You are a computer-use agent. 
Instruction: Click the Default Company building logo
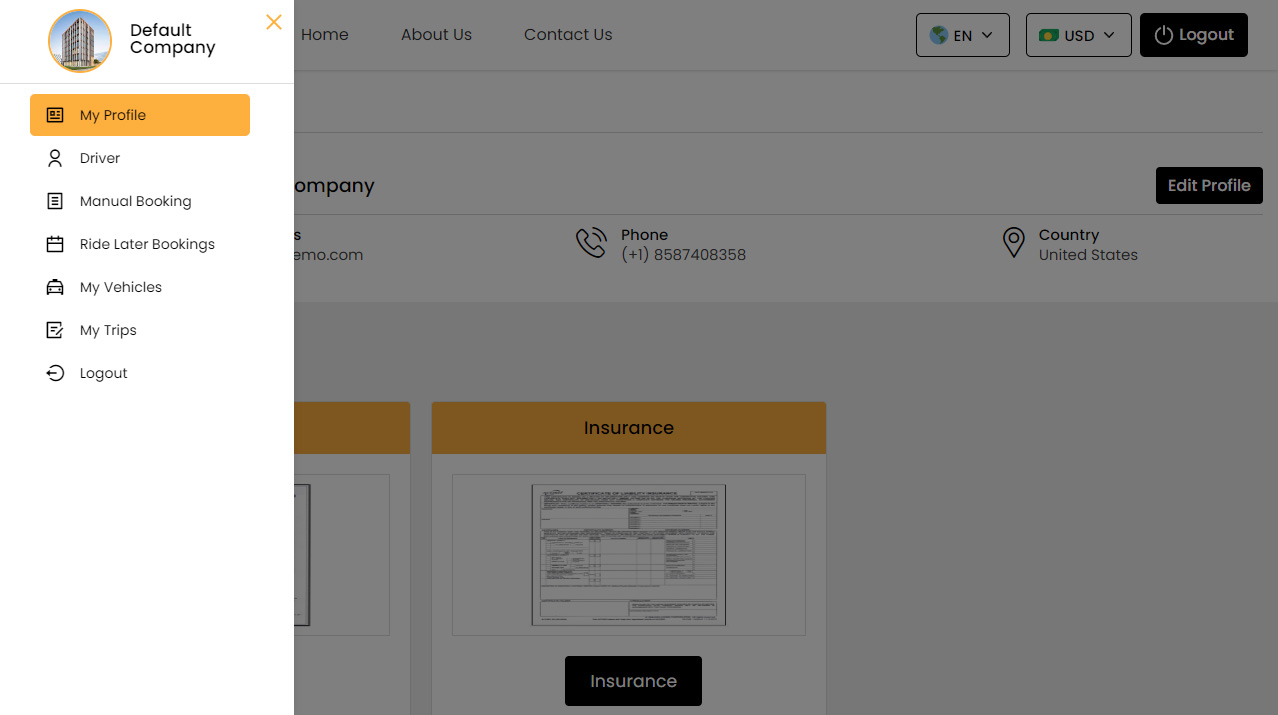(80, 41)
